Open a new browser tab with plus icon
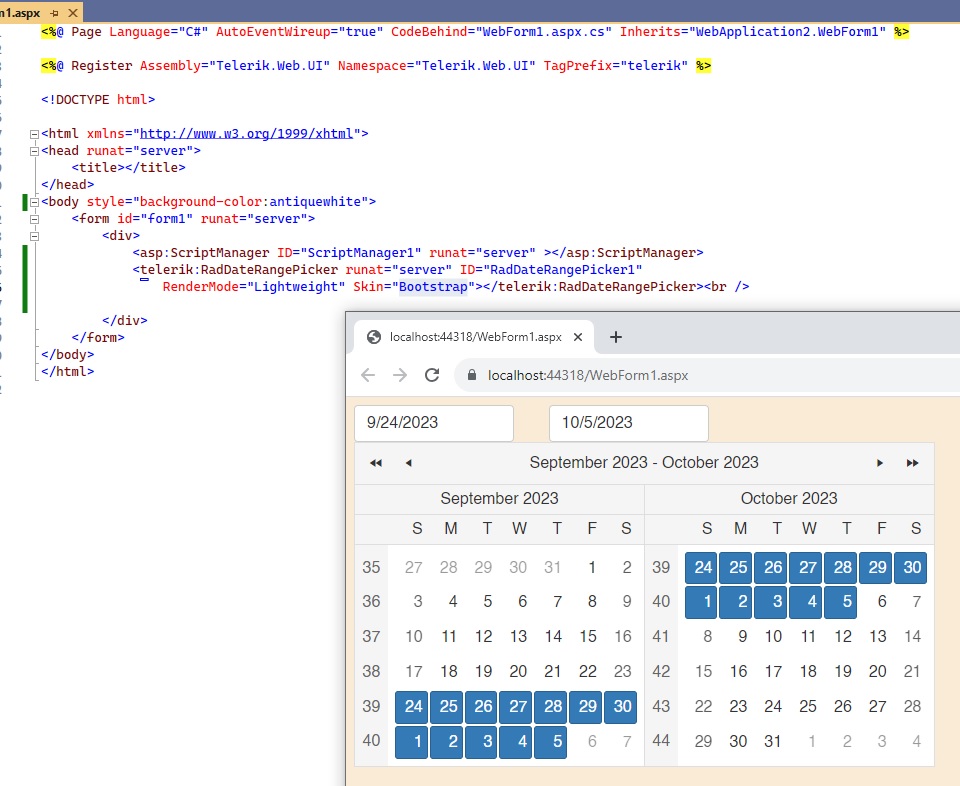This screenshot has width=960, height=786. pos(616,337)
